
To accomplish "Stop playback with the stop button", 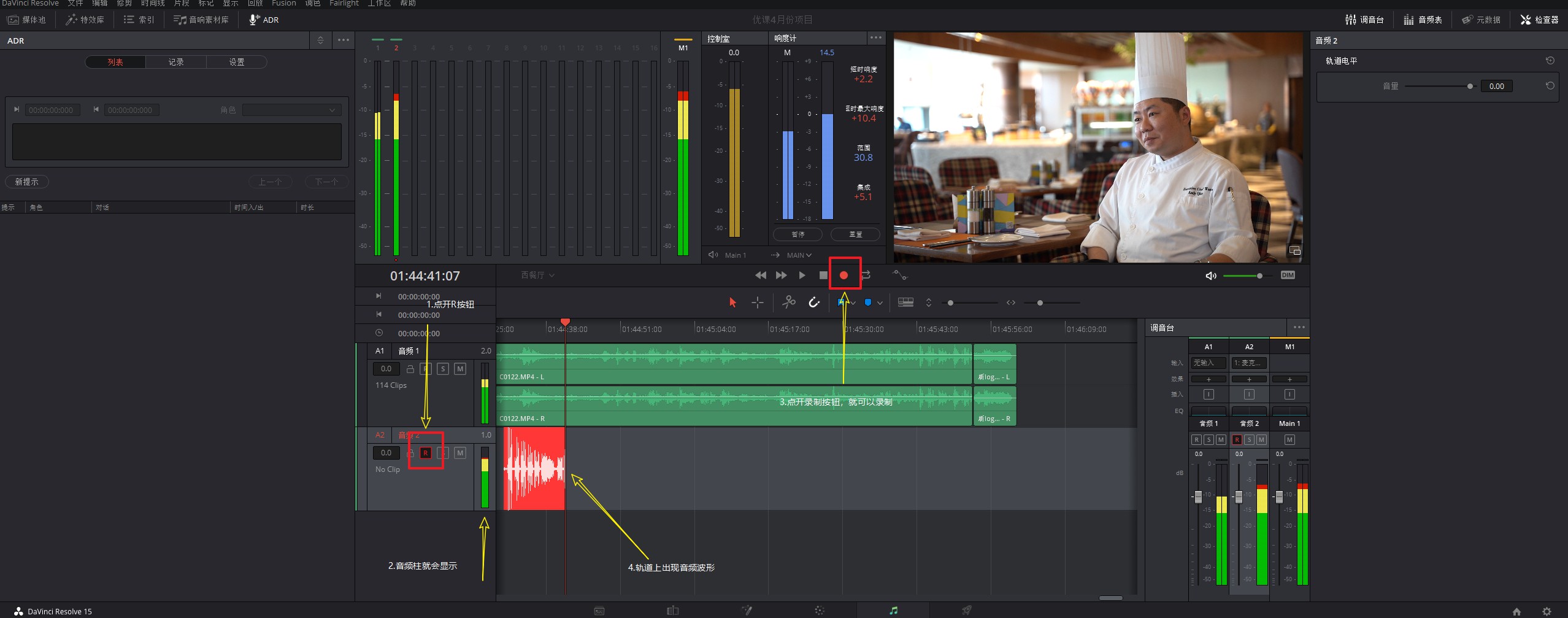I will 823,276.
